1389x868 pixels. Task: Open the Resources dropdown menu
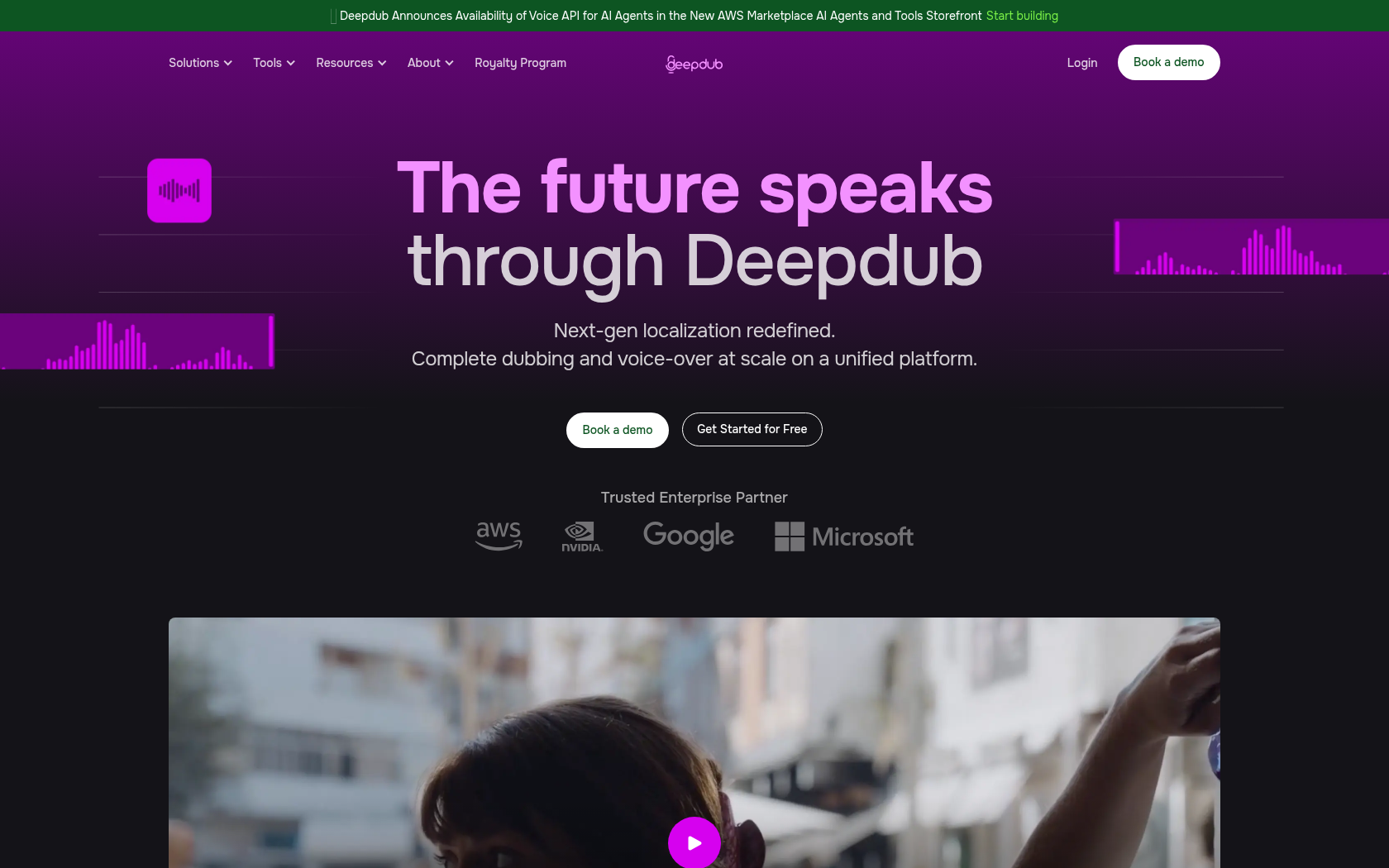click(351, 63)
